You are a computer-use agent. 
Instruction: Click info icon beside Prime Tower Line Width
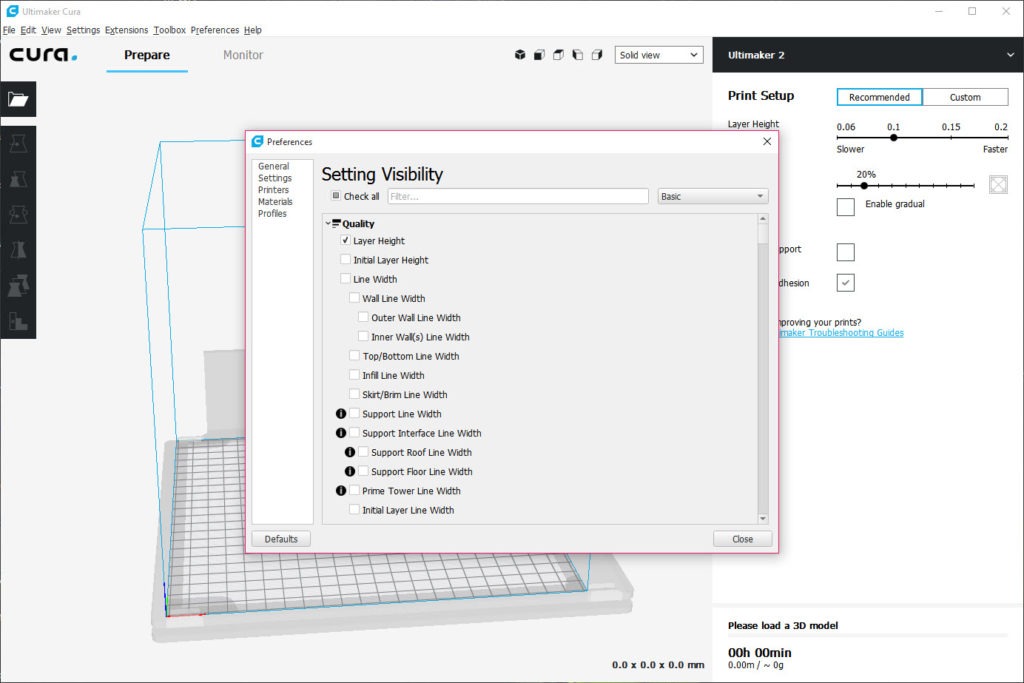[341, 490]
